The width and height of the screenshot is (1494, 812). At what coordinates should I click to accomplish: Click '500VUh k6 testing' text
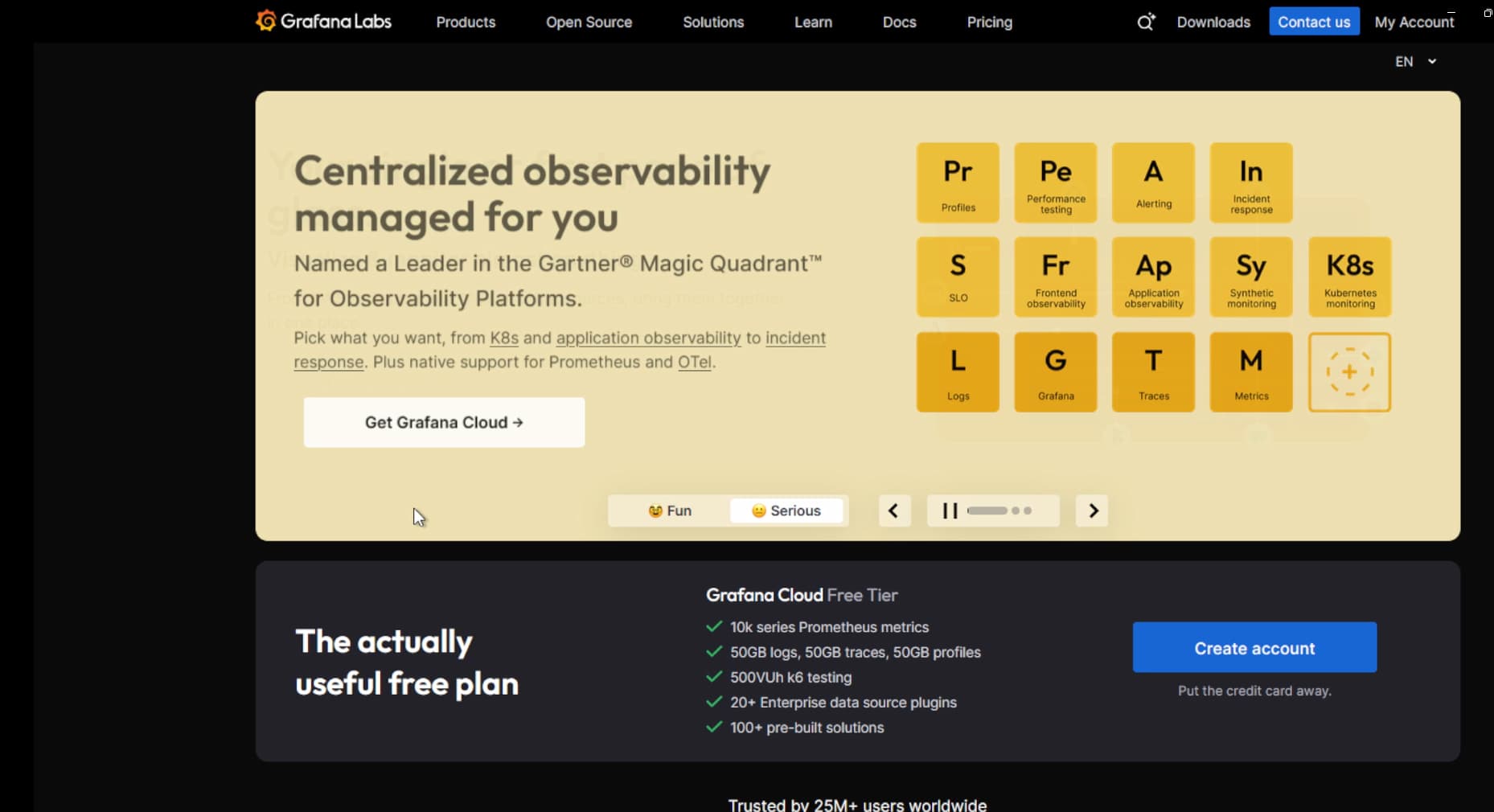790,677
